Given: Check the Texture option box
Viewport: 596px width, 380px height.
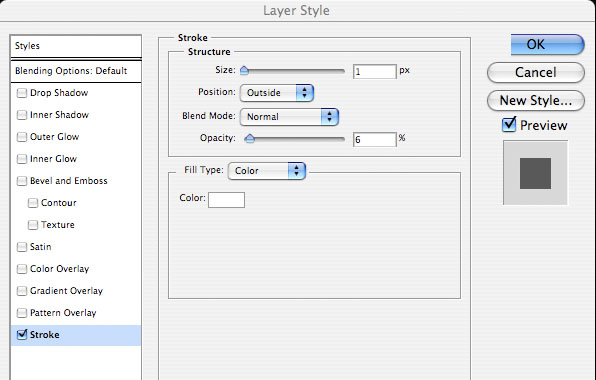Looking at the screenshot, I should coord(33,225).
